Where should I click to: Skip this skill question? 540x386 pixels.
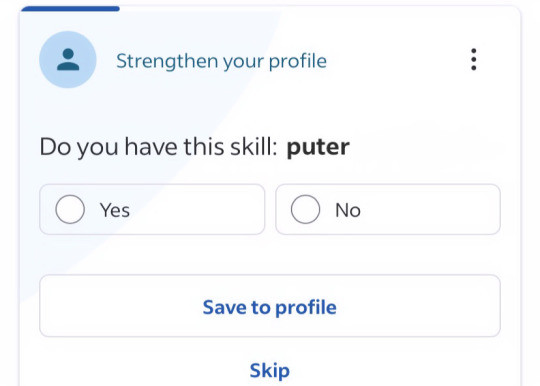pyautogui.click(x=270, y=371)
